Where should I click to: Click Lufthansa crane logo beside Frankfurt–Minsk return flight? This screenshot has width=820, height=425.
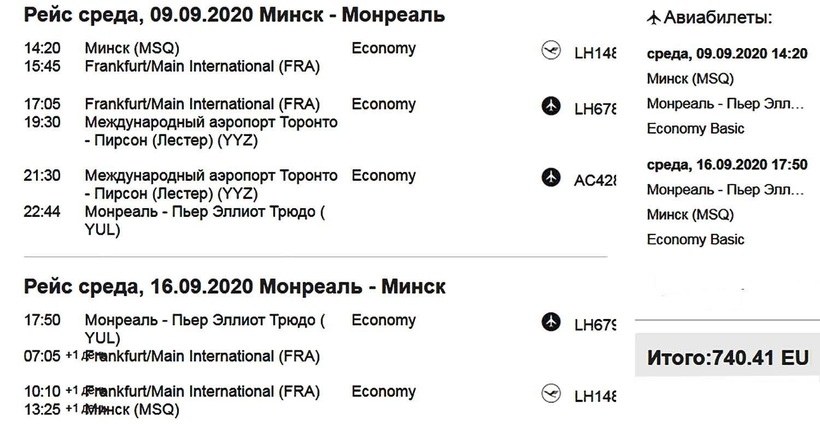coord(549,393)
